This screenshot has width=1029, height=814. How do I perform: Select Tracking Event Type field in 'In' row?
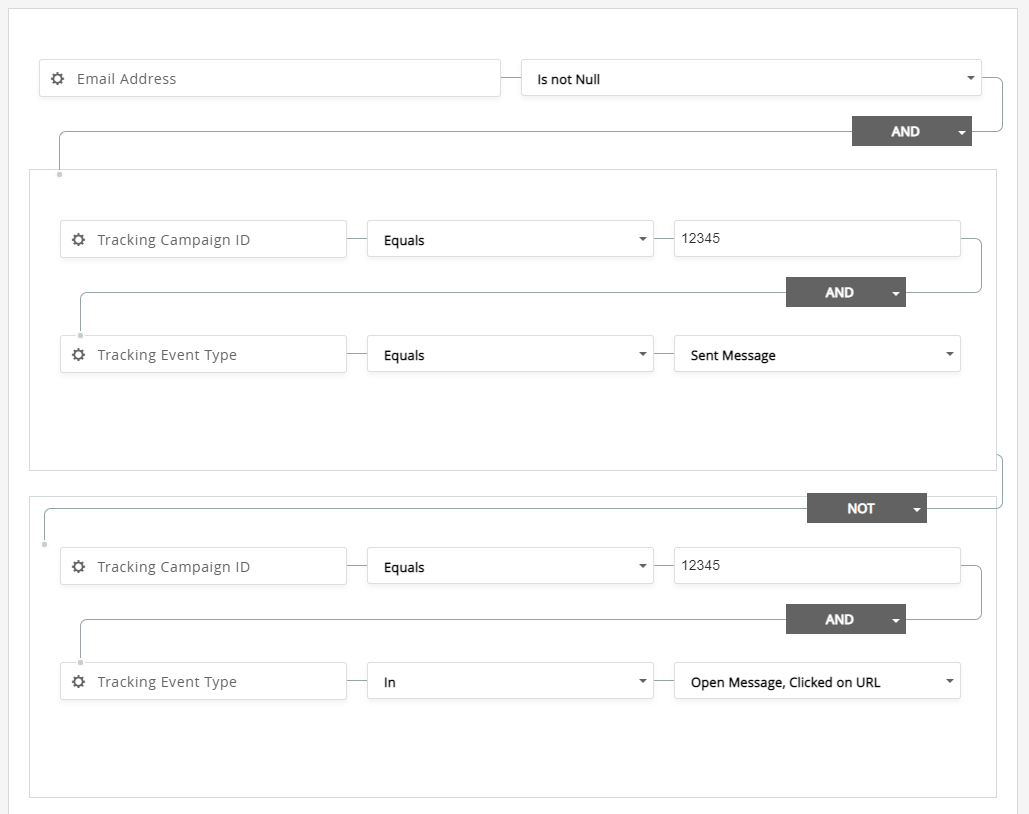coord(215,682)
